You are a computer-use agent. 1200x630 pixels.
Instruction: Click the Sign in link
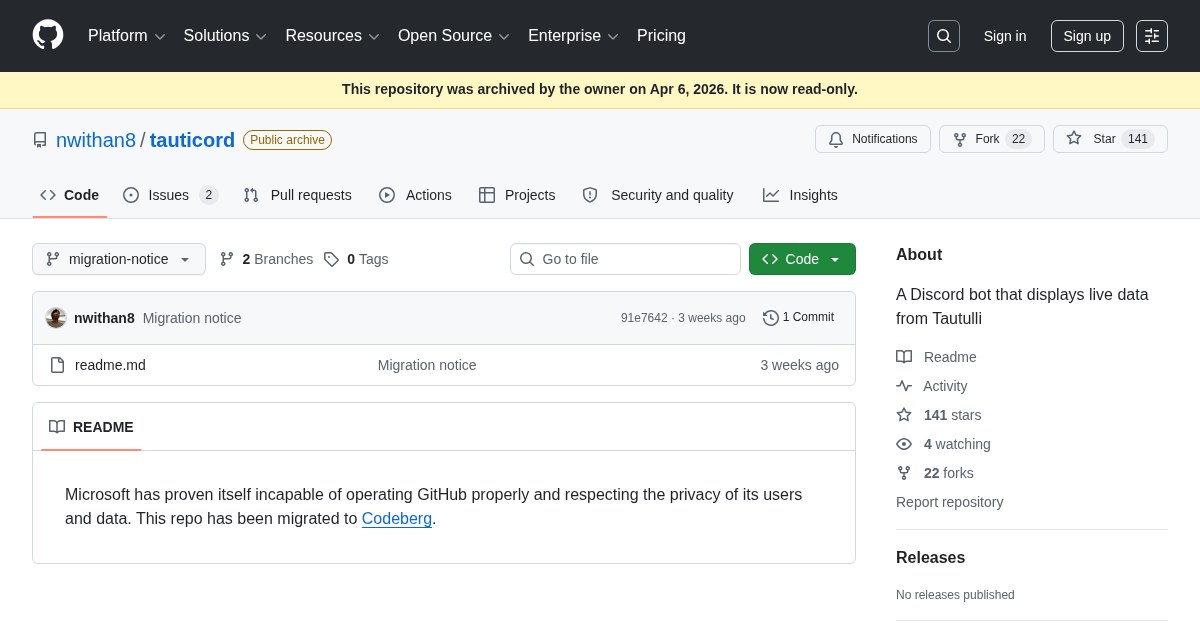[1005, 36]
